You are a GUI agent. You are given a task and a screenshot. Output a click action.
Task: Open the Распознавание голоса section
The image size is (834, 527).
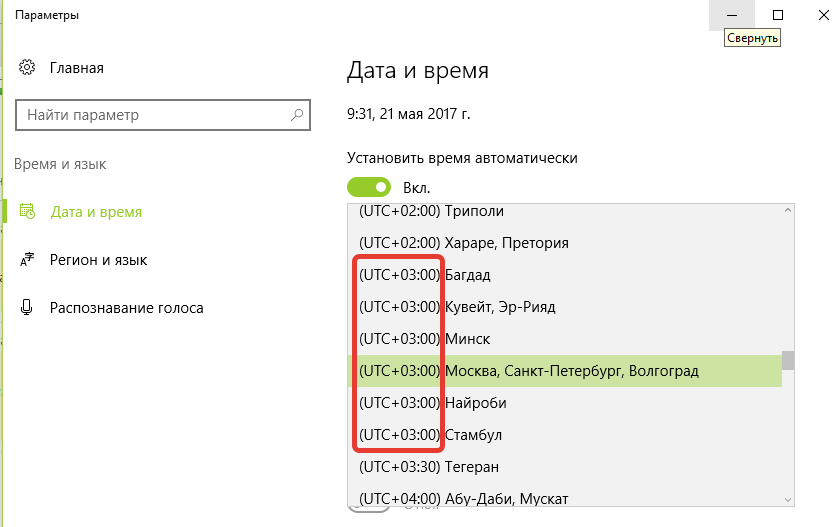pos(126,308)
